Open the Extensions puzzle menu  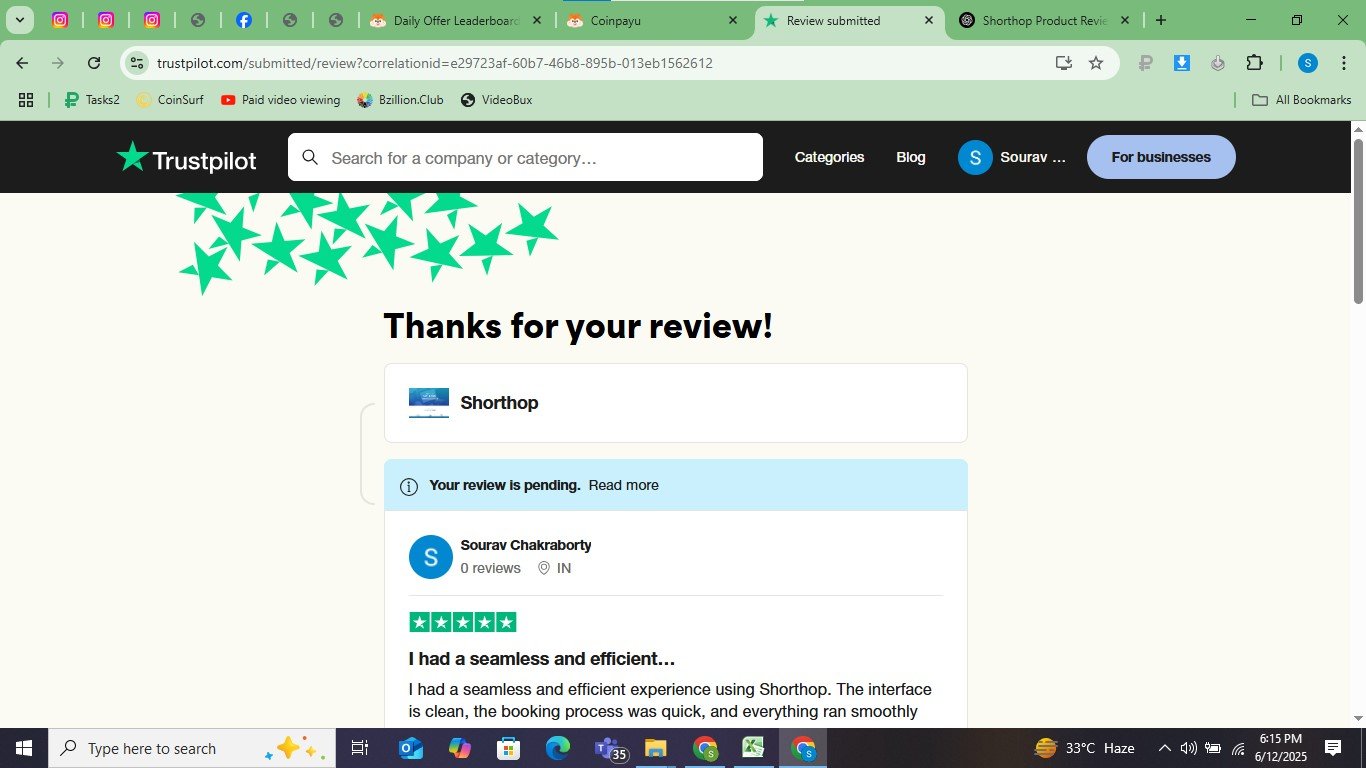click(1254, 63)
